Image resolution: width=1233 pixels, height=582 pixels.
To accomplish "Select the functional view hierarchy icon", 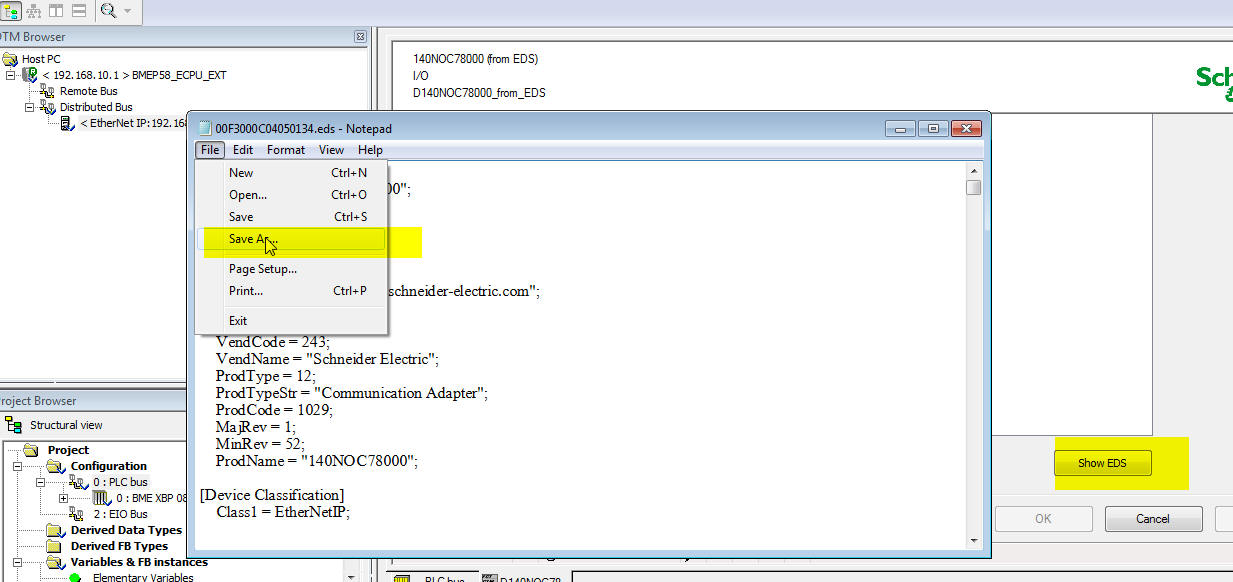I will point(33,11).
